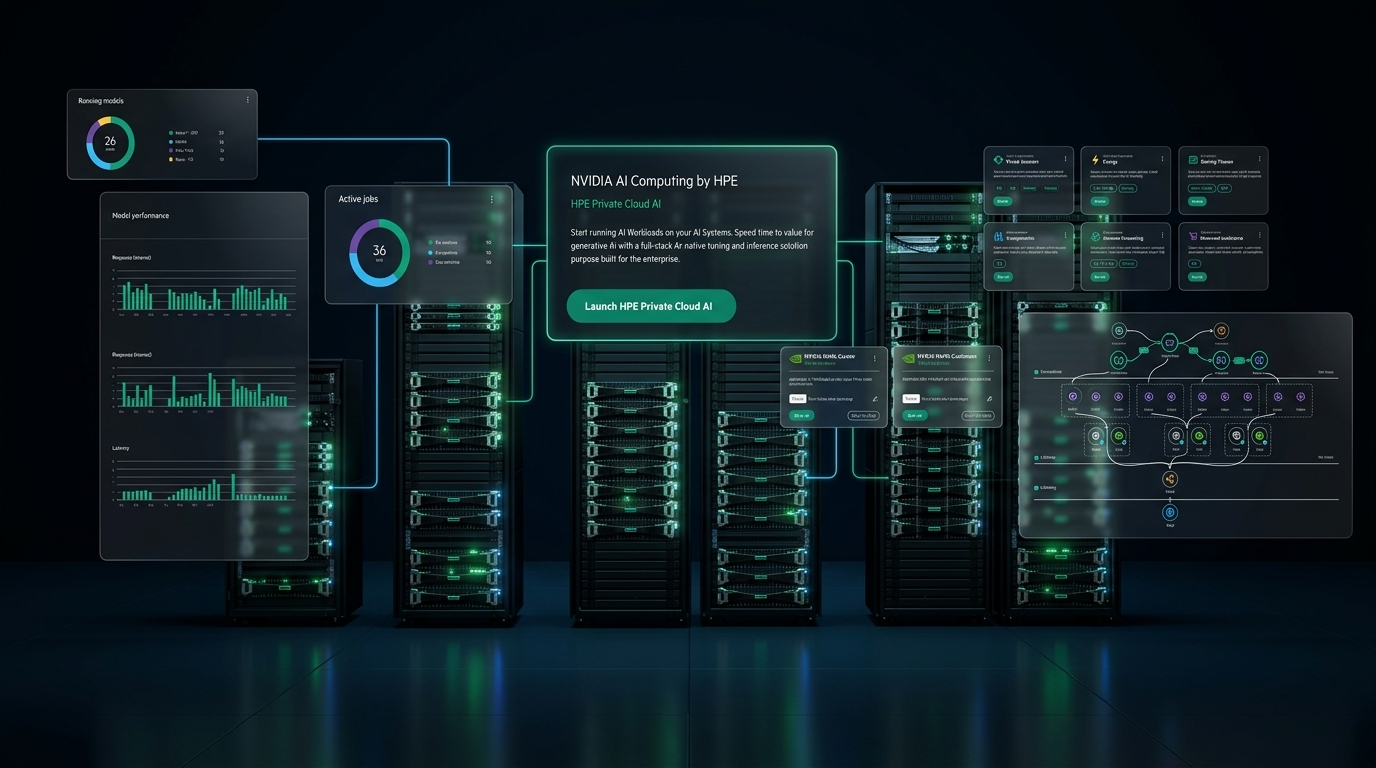Click the 'Latency' chart label

click(121, 448)
